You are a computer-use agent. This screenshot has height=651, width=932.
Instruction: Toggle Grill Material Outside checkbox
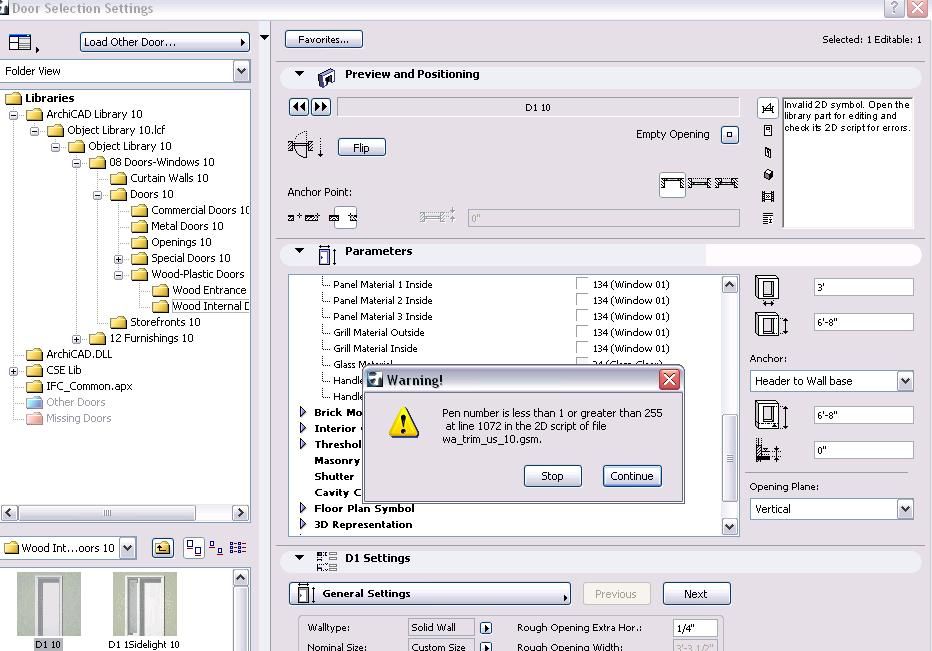coord(582,332)
